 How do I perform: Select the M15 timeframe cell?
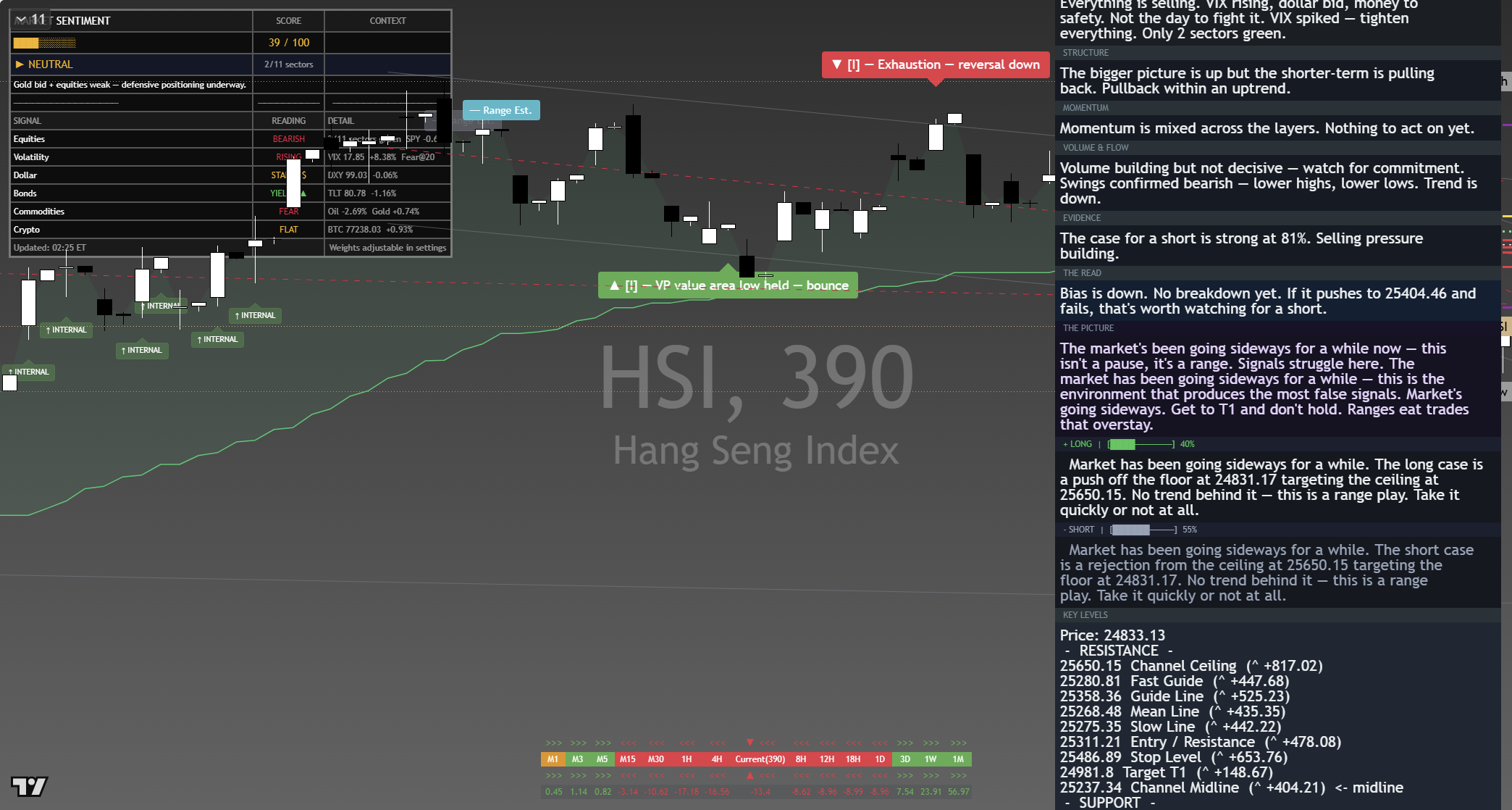(x=628, y=759)
